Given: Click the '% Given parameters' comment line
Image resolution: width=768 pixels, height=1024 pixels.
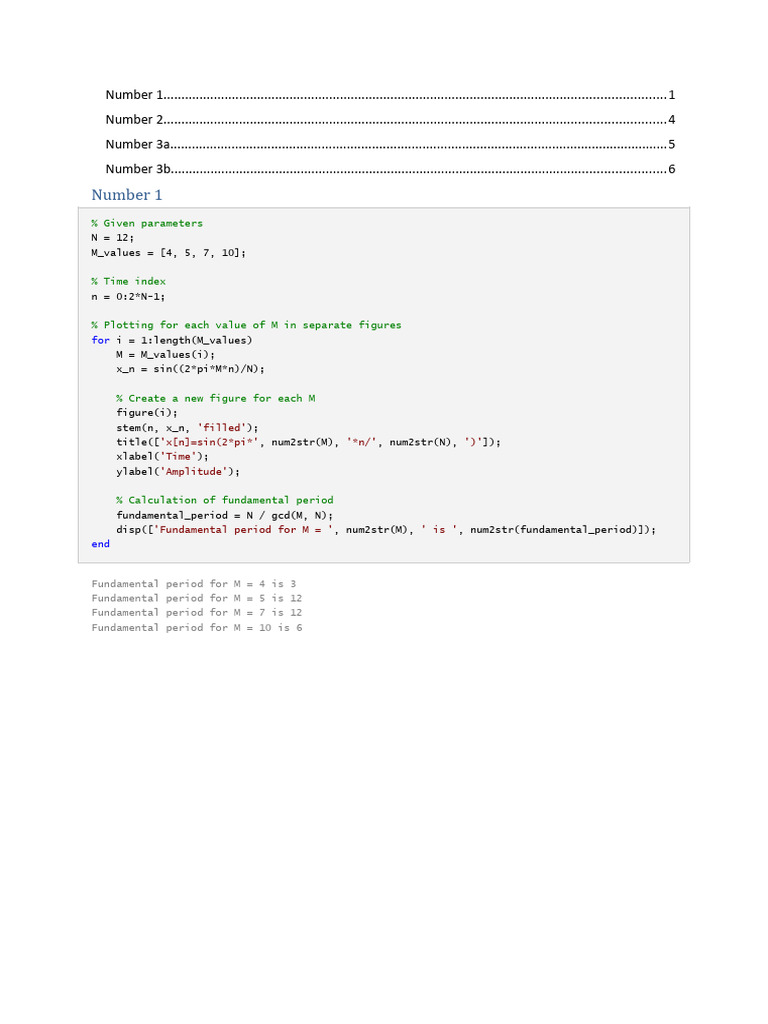Looking at the screenshot, I should [x=147, y=223].
